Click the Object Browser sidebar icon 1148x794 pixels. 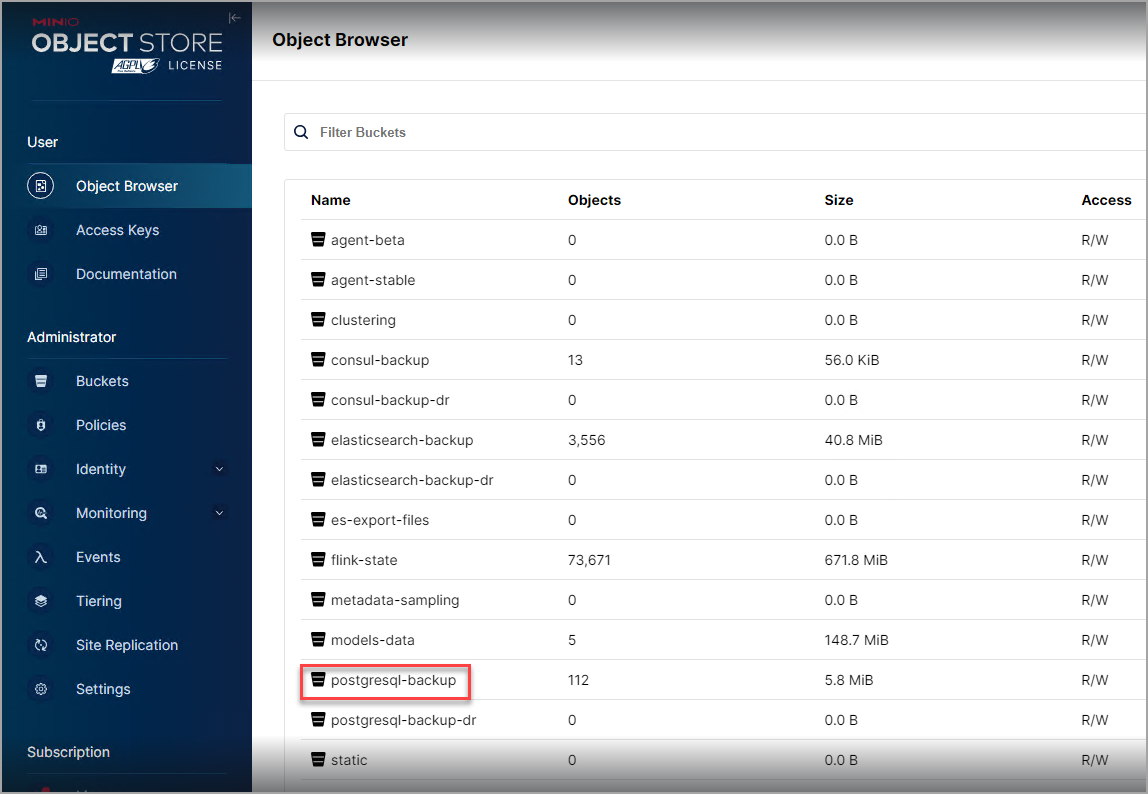click(x=41, y=186)
